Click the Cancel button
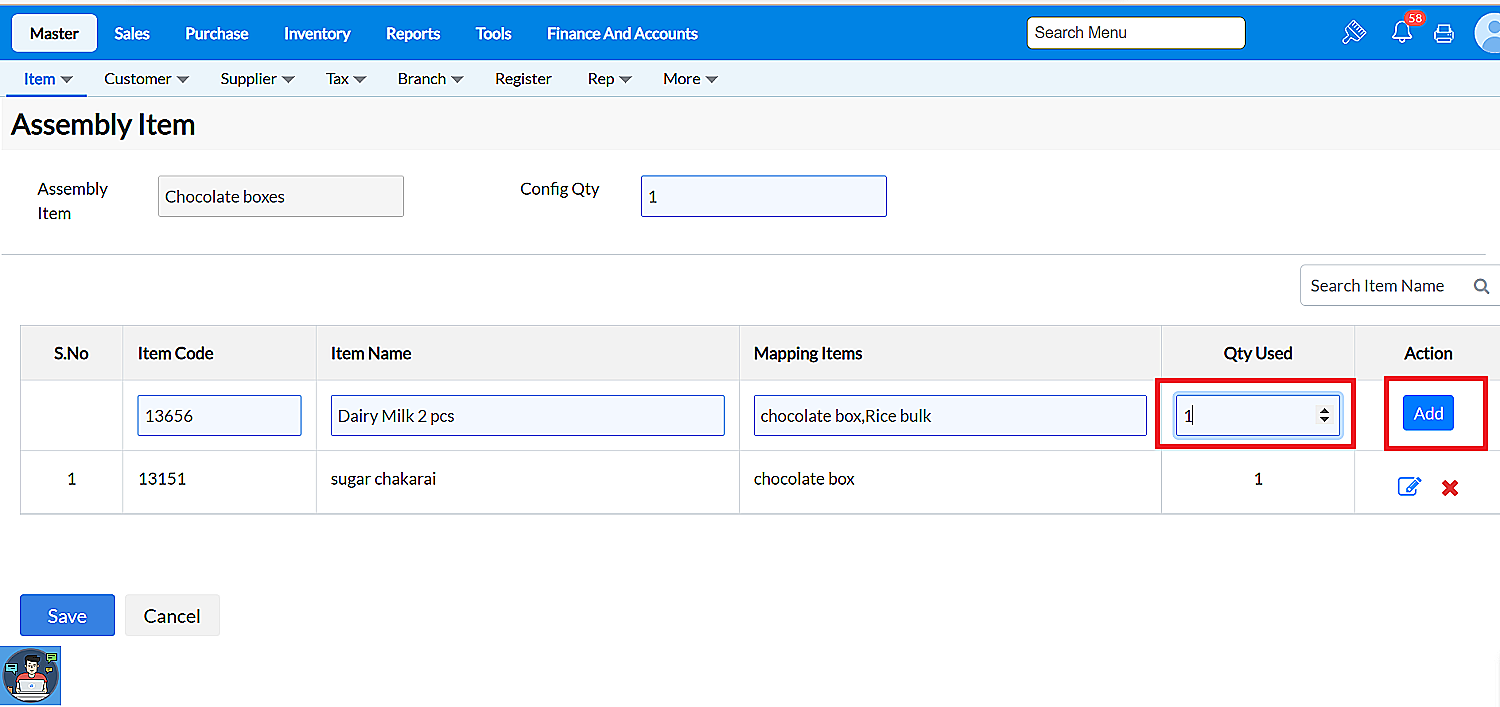This screenshot has width=1500, height=707. pos(172,616)
